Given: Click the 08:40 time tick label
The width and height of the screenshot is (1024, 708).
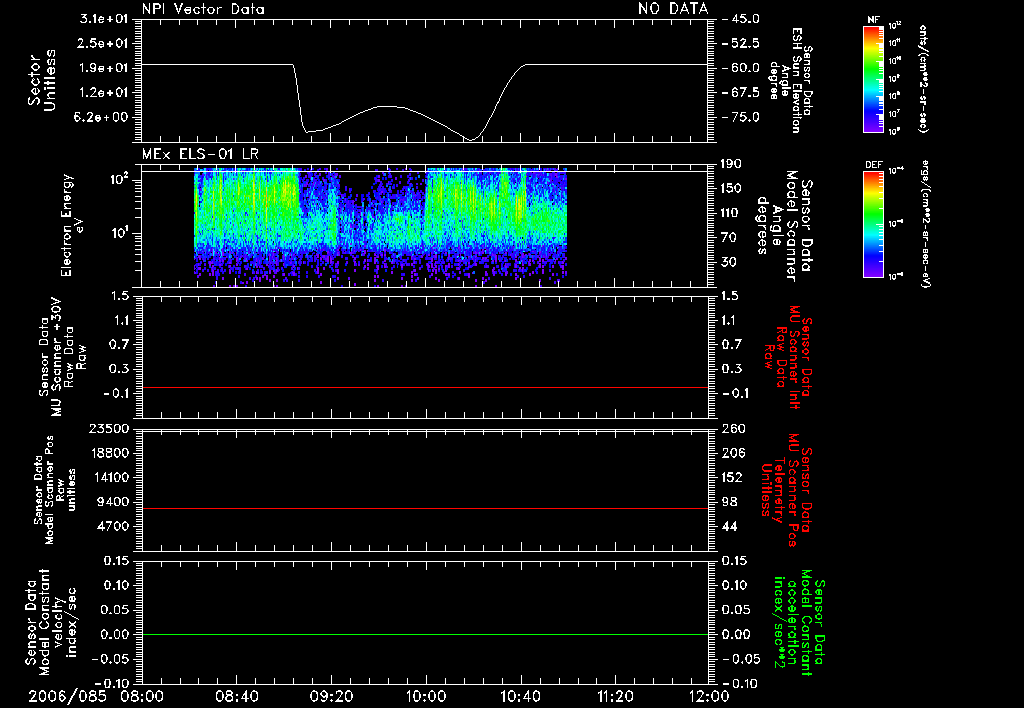Looking at the screenshot, I should 236,696.
